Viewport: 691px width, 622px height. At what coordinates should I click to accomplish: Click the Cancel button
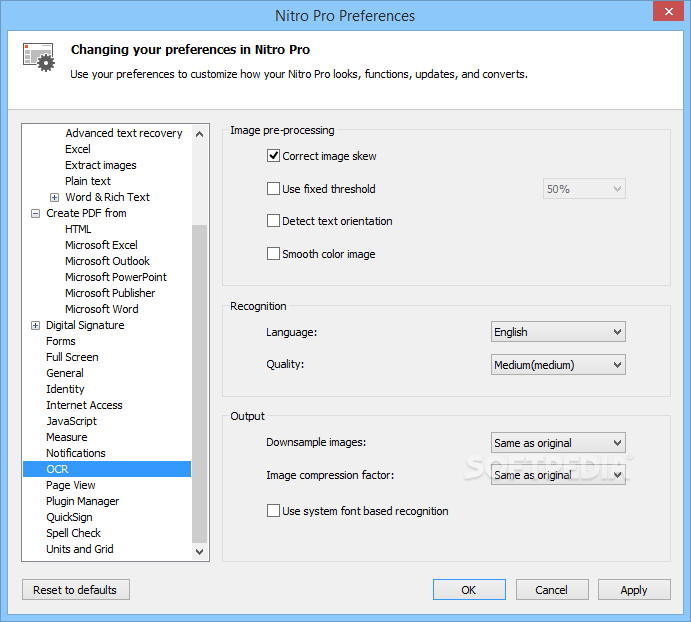(x=552, y=589)
